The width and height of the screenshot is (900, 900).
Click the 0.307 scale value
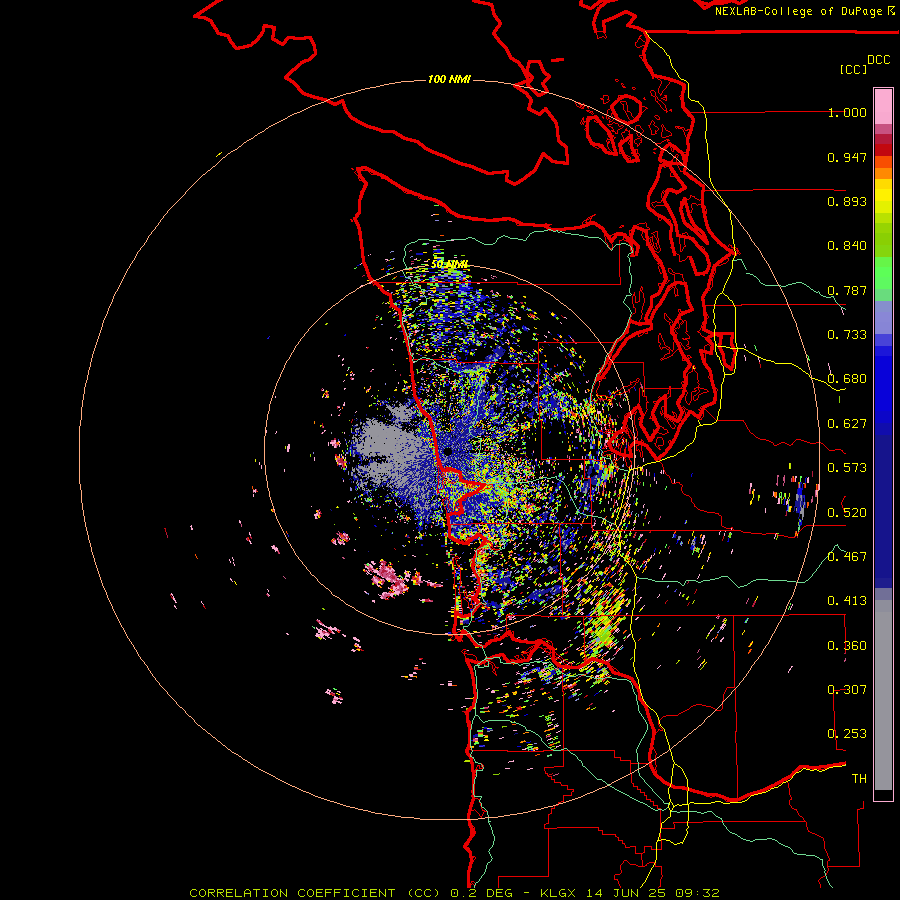click(x=847, y=690)
